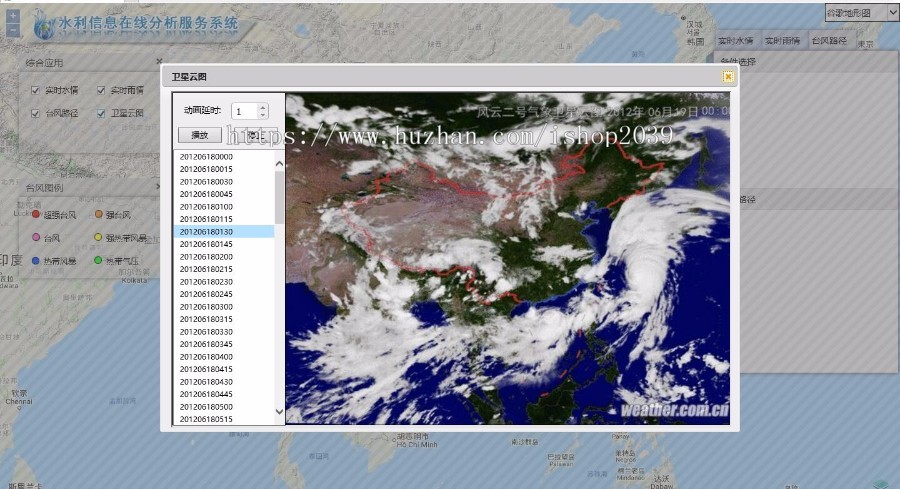Increase animation delay with up arrow
Screen dimensions: 900x489
coord(262,107)
